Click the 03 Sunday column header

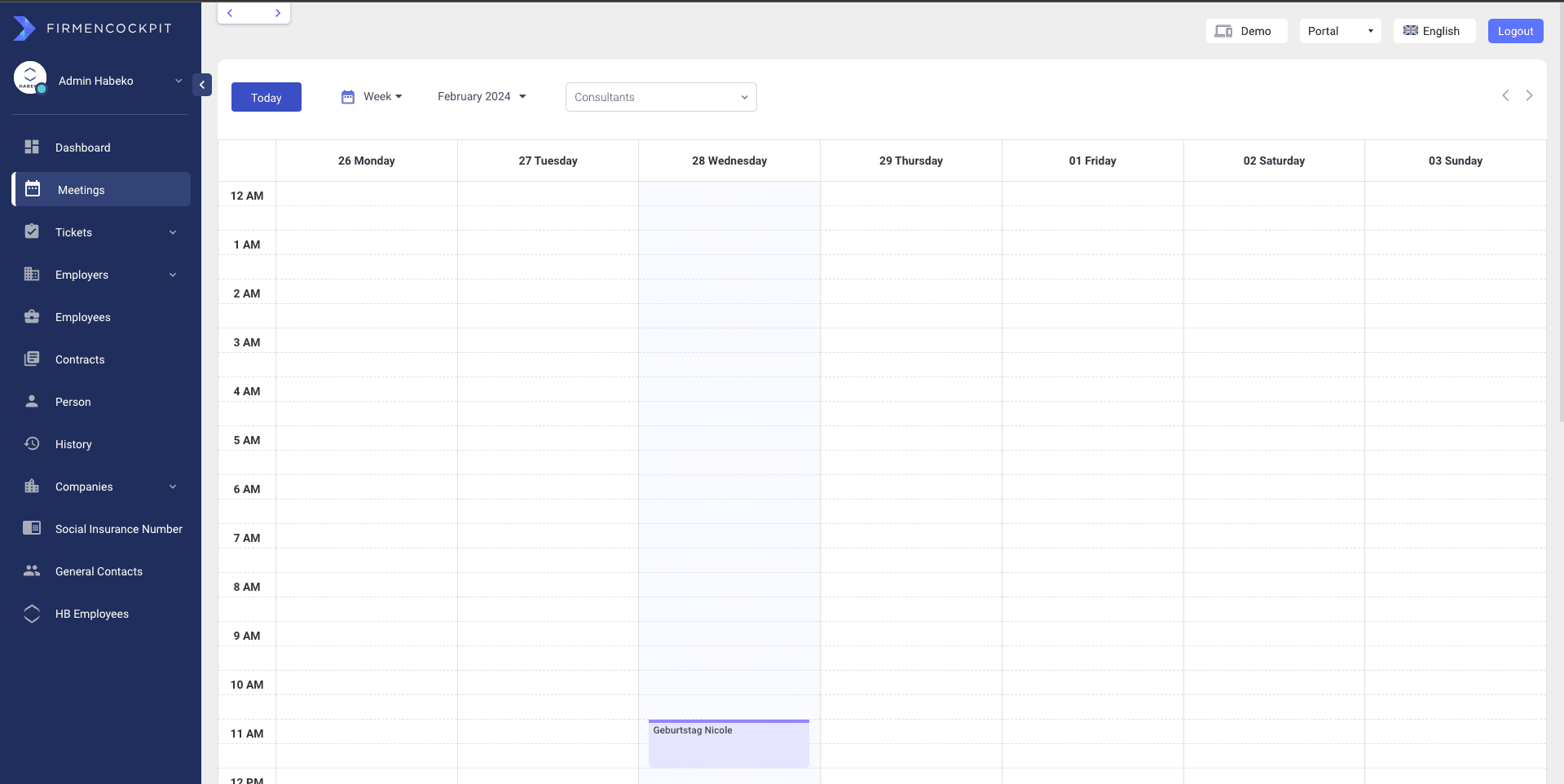click(x=1456, y=161)
